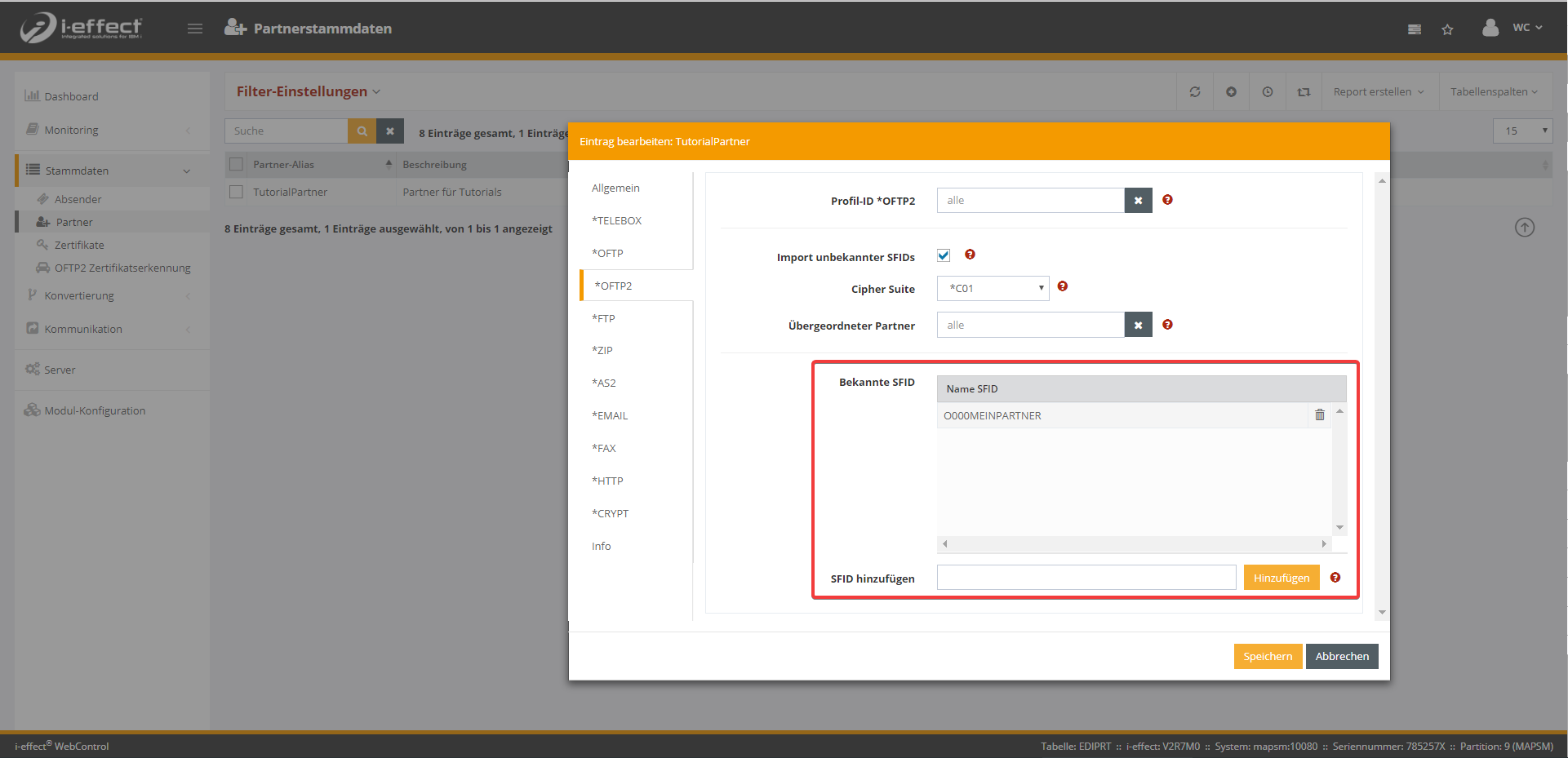Viewport: 1568px width, 758px height.
Task: Open the Allgemein tab in dialog
Action: [x=615, y=188]
